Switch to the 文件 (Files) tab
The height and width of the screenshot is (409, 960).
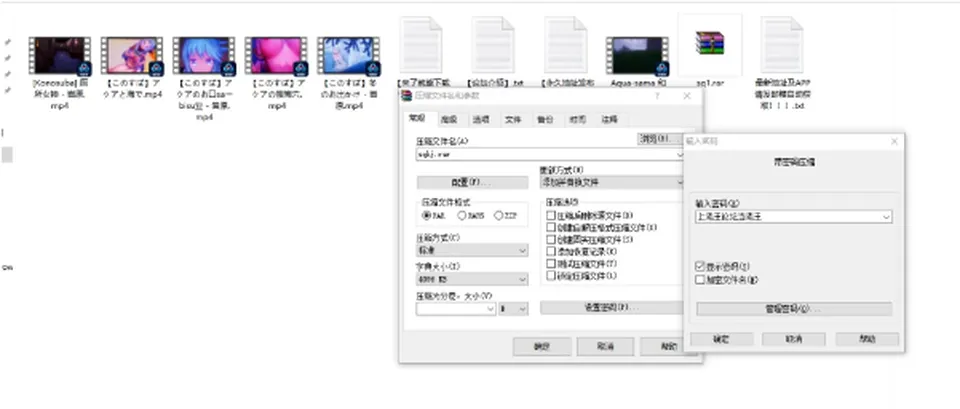[513, 119]
